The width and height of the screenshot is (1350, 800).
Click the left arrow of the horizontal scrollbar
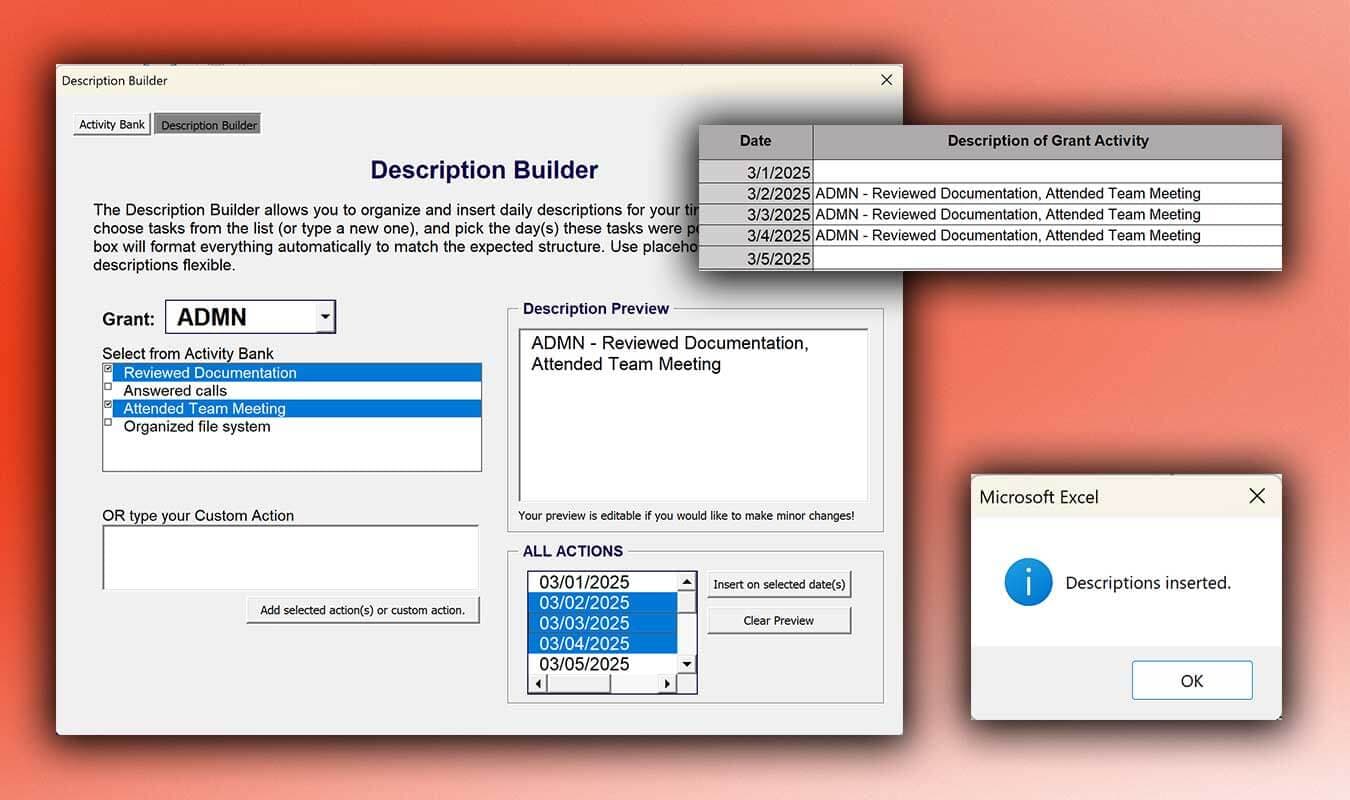[x=536, y=683]
